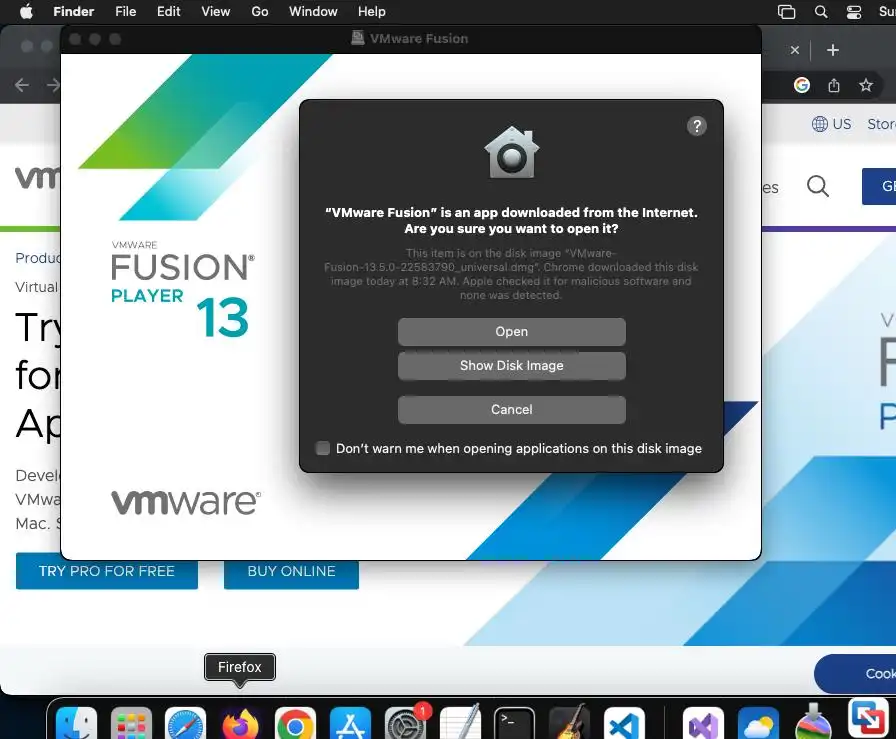Open the Apple menu
This screenshot has width=896, height=739.
(26, 11)
